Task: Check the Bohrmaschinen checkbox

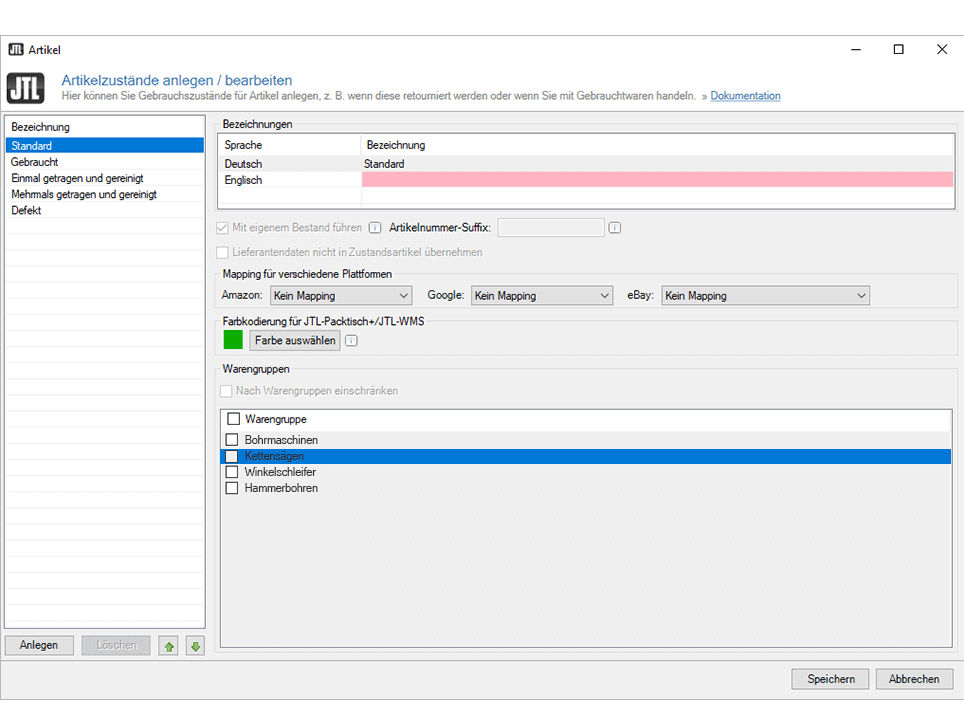Action: point(232,440)
